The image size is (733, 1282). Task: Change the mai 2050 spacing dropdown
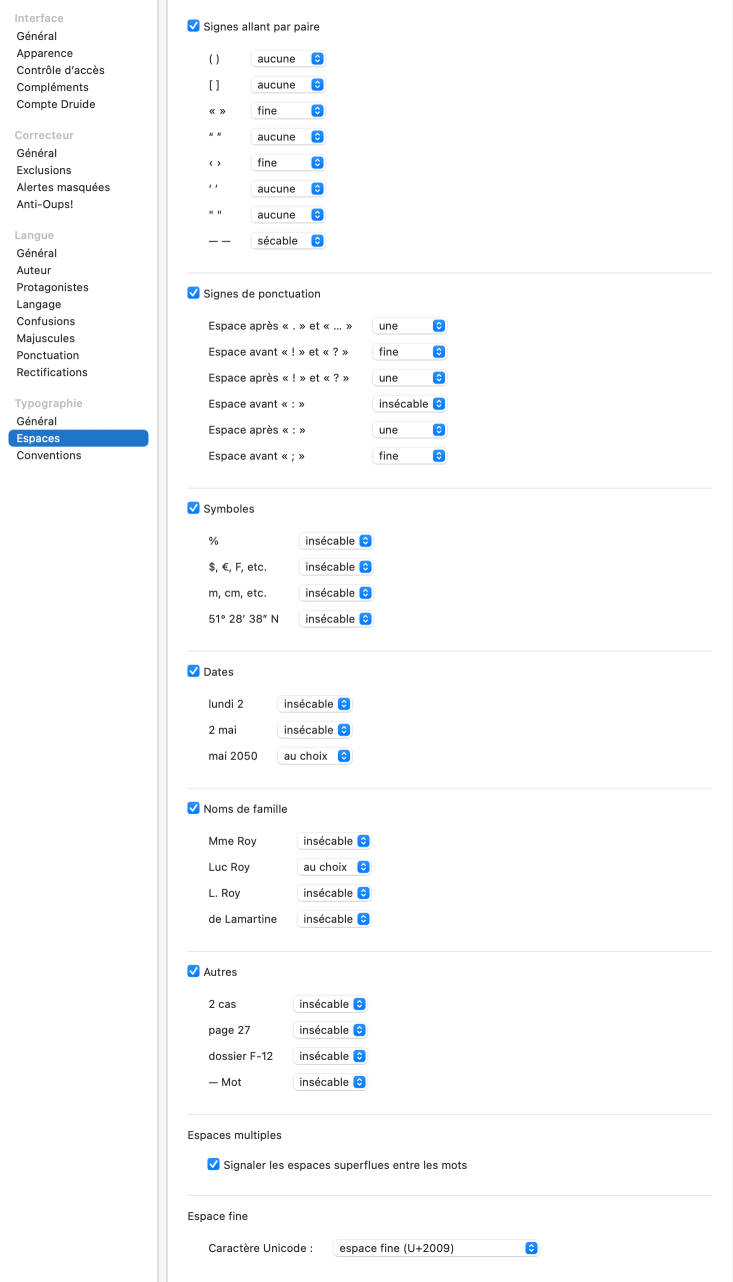pyautogui.click(x=314, y=756)
